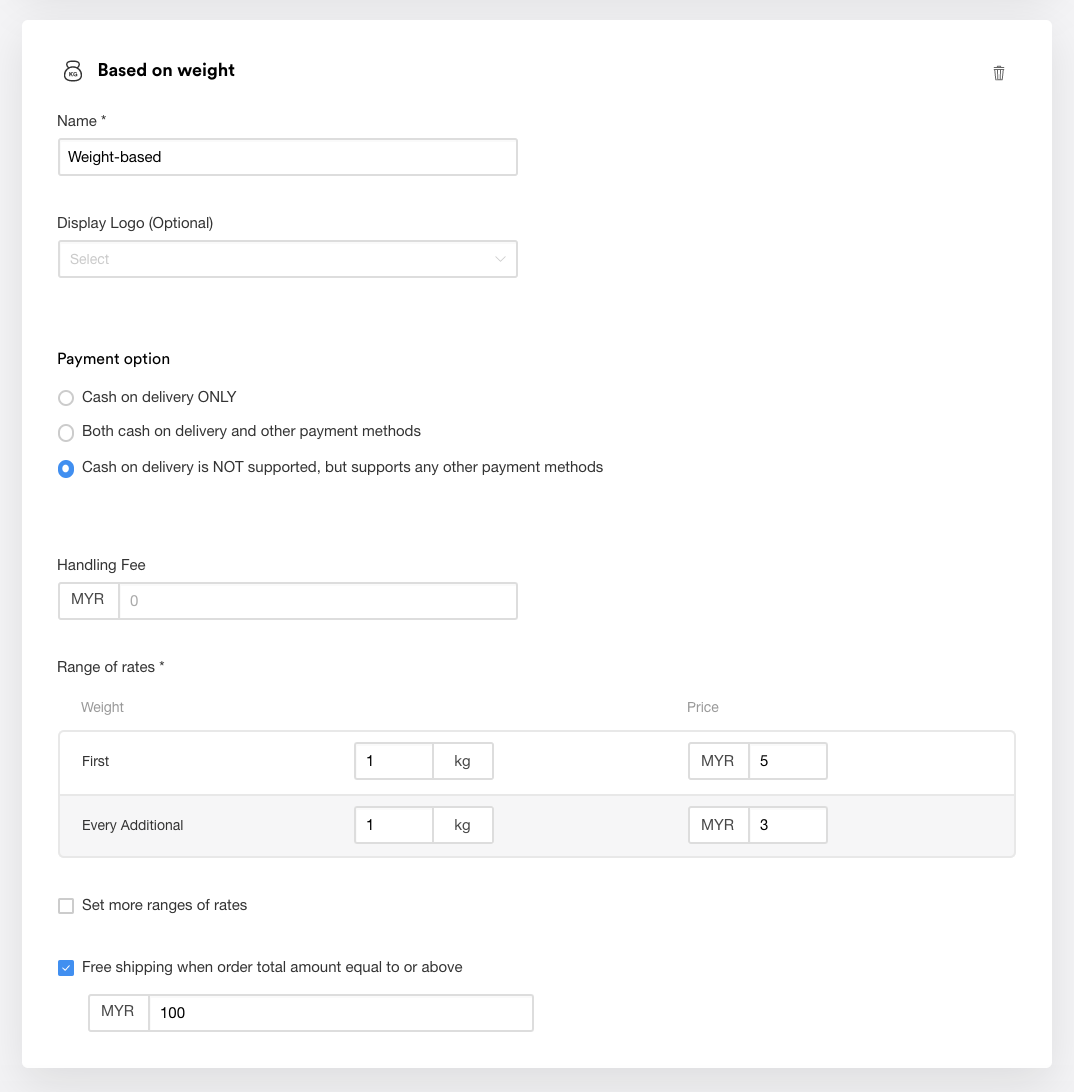
Task: Open the Display Logo select dropdown
Action: click(x=288, y=259)
